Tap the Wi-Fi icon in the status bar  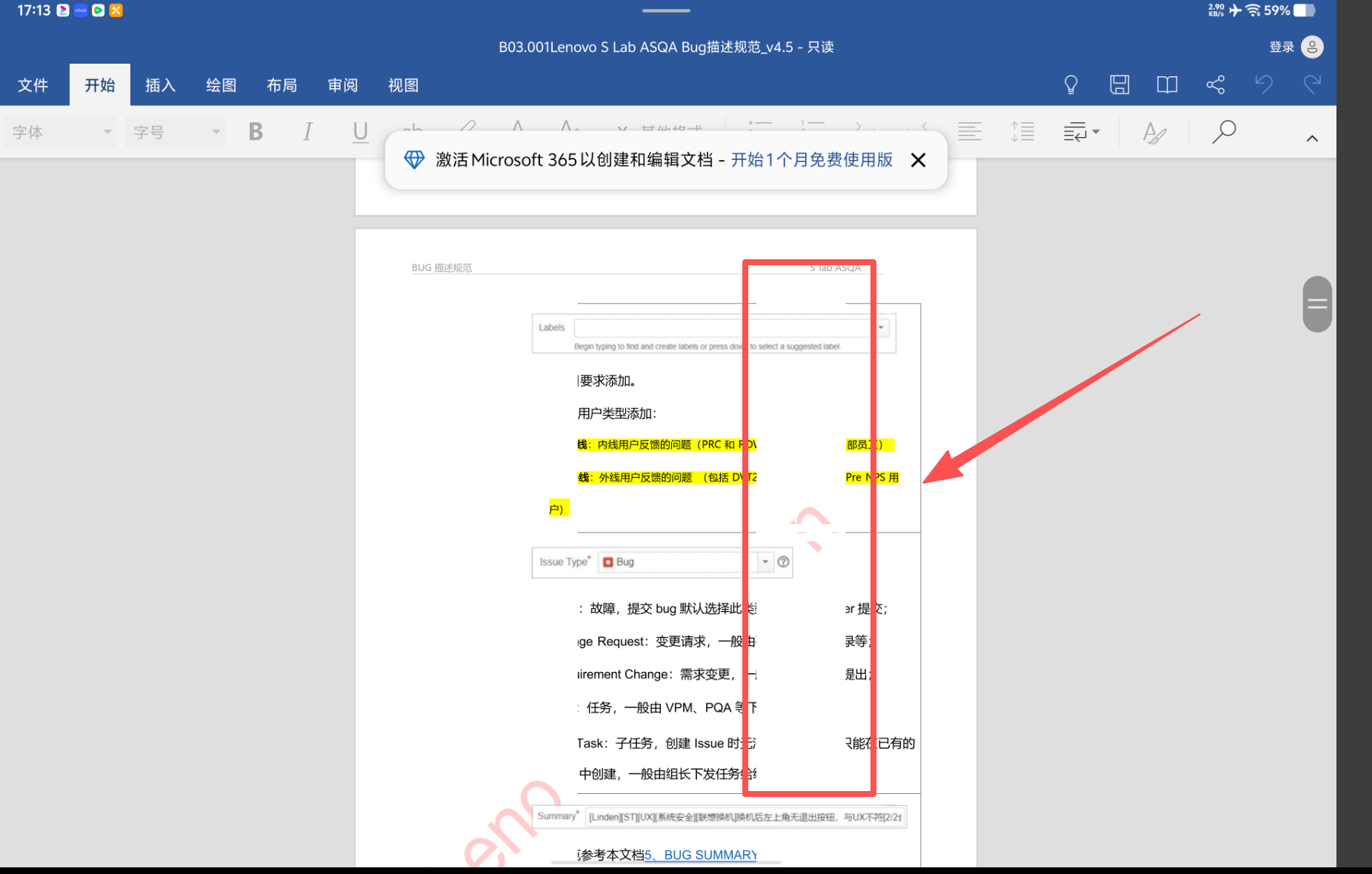tap(1253, 10)
